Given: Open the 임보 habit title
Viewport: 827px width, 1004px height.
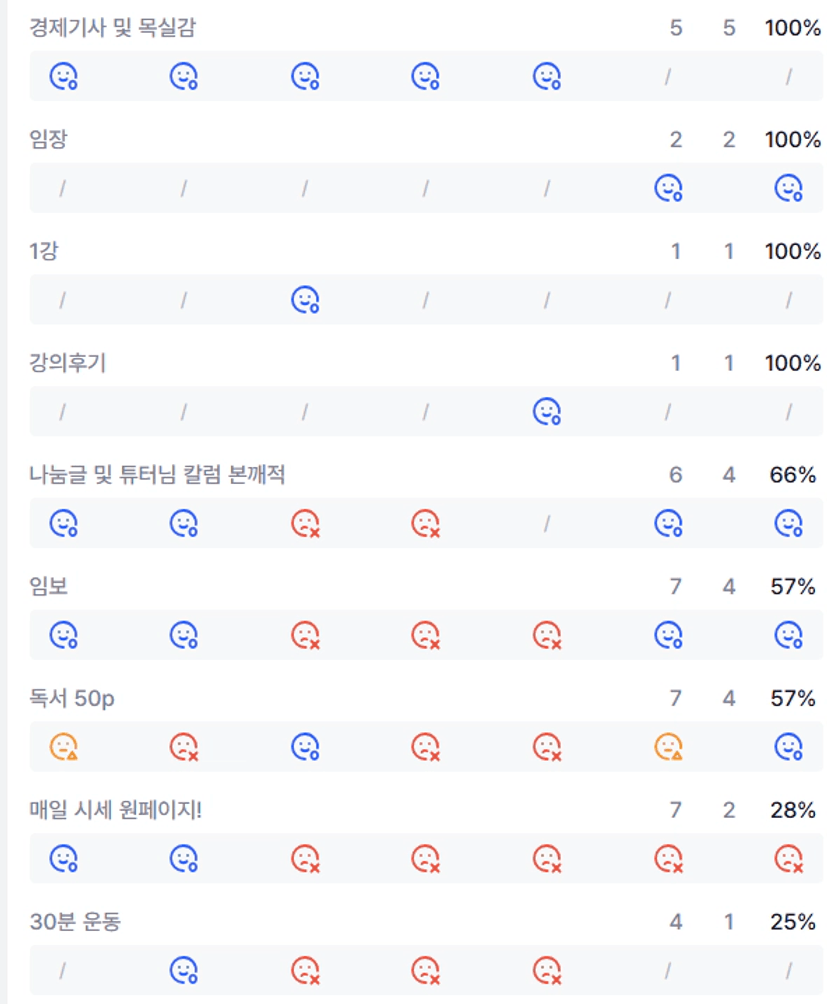Looking at the screenshot, I should tap(48, 587).
